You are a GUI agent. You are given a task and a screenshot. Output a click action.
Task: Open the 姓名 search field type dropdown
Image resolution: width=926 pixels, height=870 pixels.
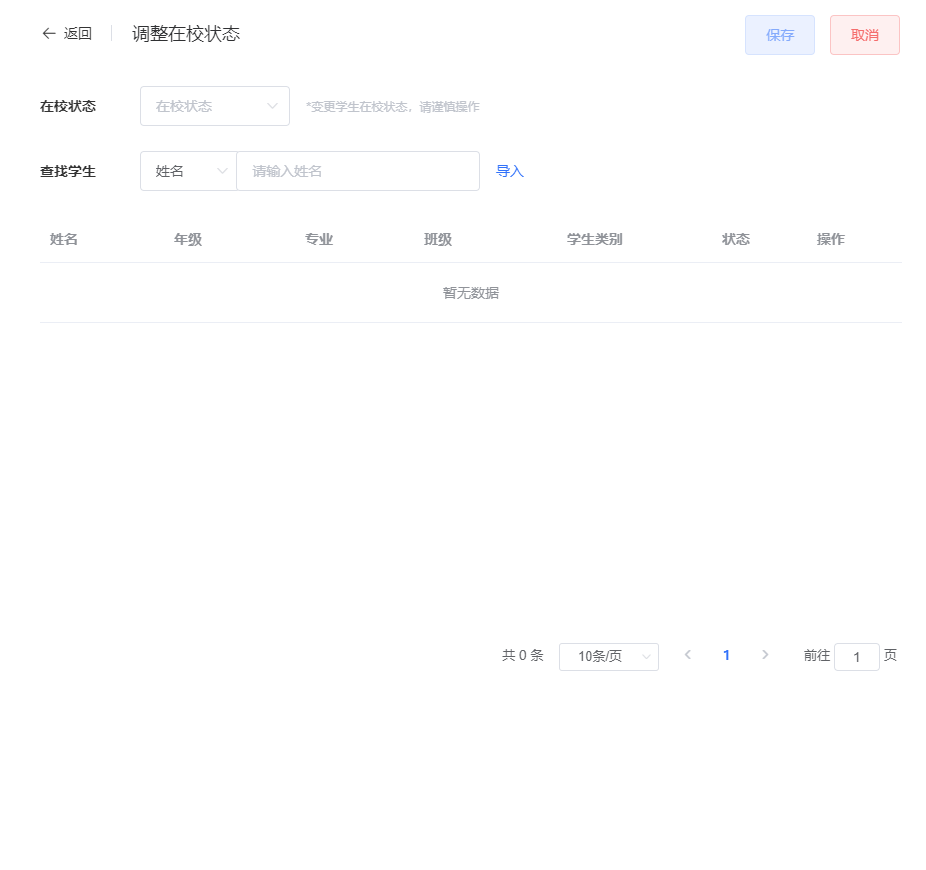188,170
